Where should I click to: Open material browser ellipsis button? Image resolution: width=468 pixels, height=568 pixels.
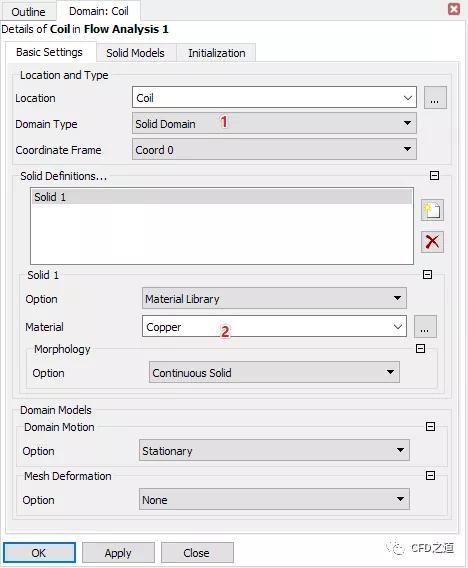click(x=425, y=327)
